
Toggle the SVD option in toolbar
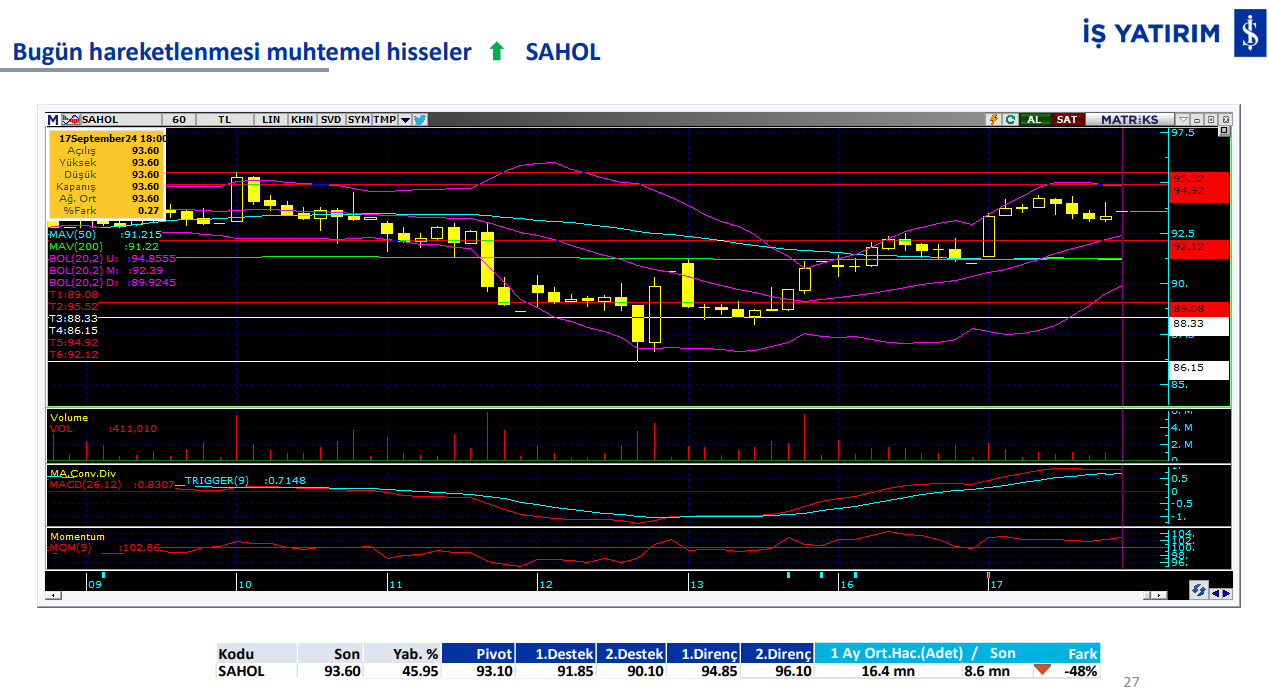tap(330, 119)
